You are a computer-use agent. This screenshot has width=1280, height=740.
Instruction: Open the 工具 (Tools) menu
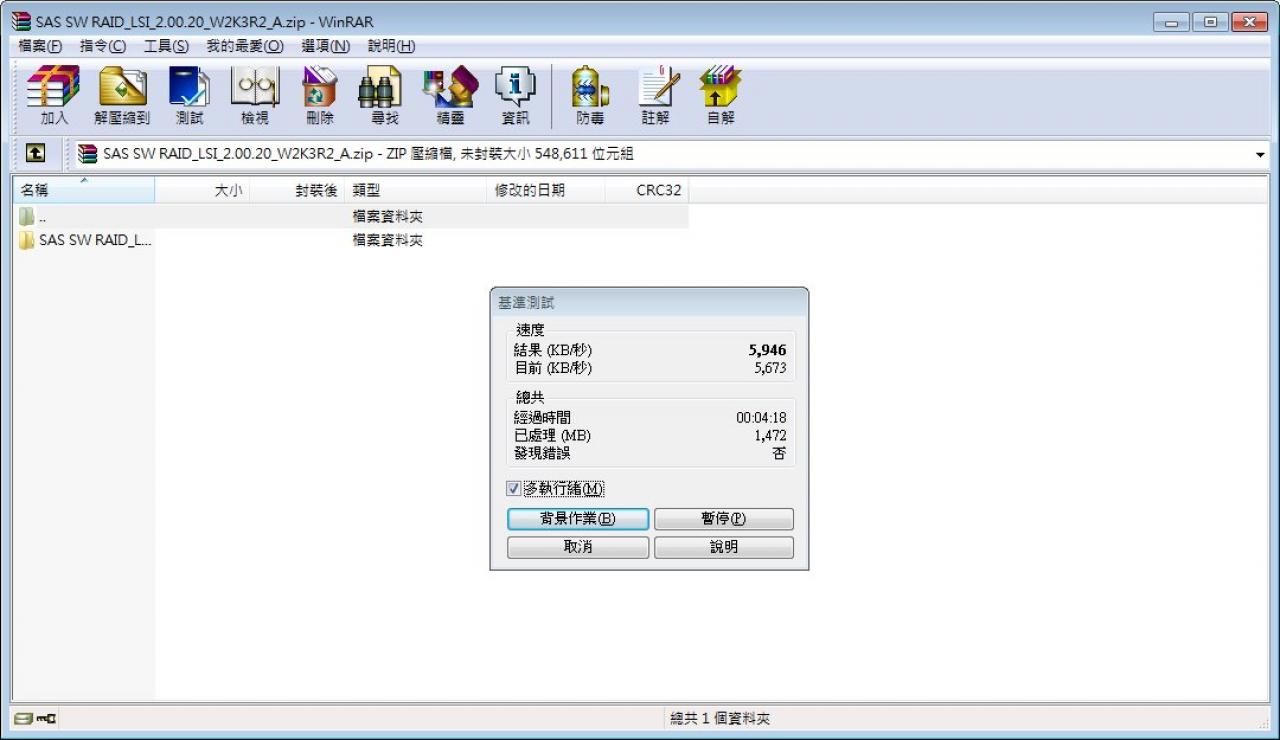[166, 46]
